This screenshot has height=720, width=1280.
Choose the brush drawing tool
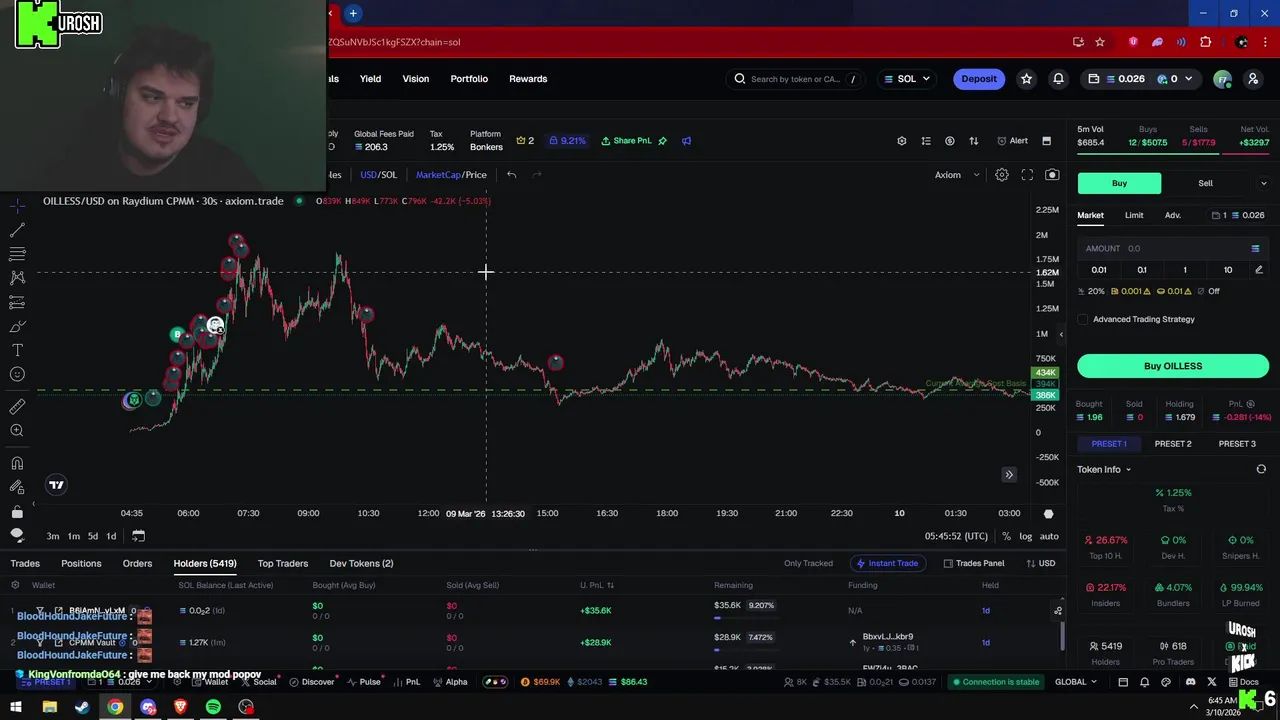[17, 326]
